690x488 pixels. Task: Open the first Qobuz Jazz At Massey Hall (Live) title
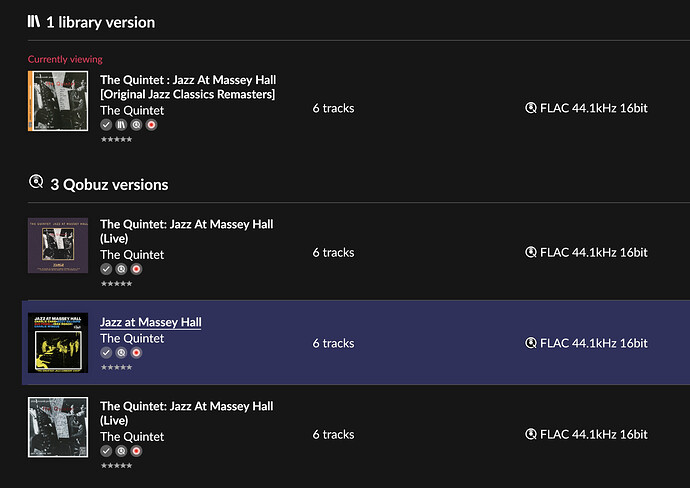click(187, 231)
